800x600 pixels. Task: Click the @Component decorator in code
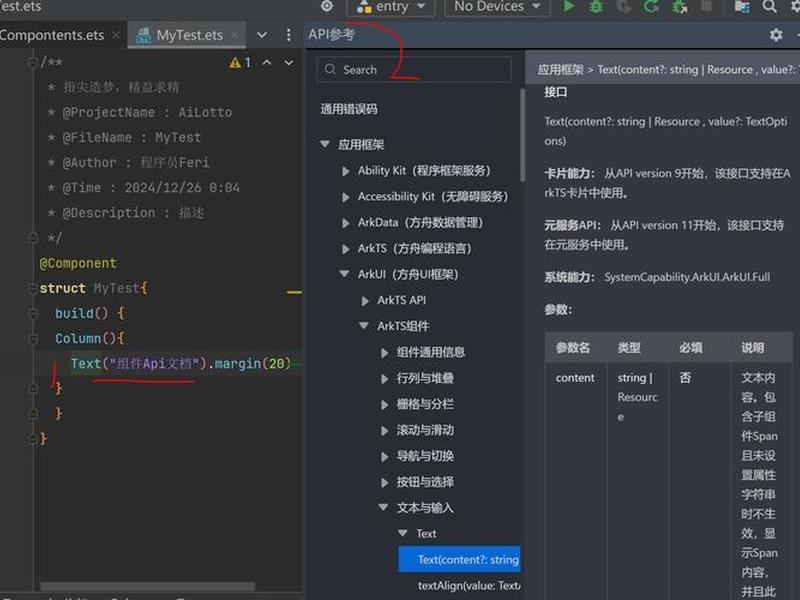click(x=78, y=263)
